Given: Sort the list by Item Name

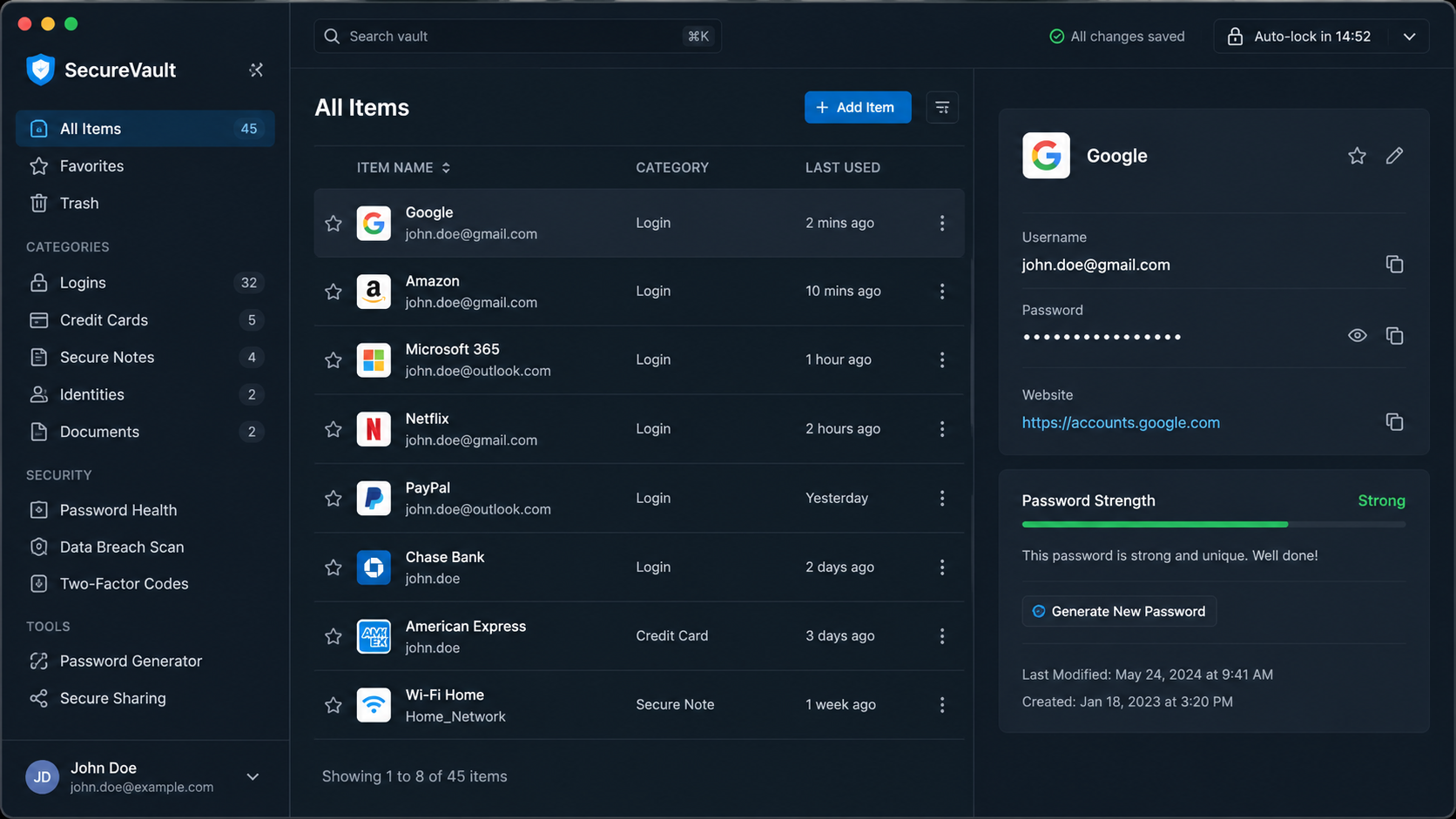Looking at the screenshot, I should pyautogui.click(x=403, y=167).
